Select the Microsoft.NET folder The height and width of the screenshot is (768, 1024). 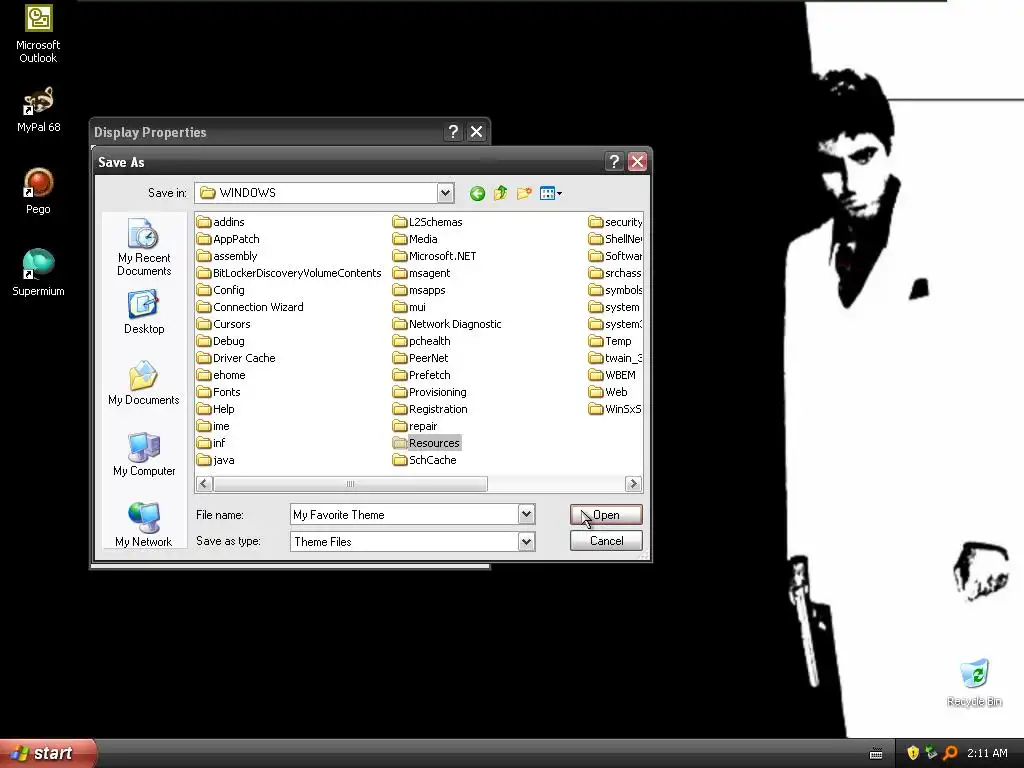coord(435,256)
